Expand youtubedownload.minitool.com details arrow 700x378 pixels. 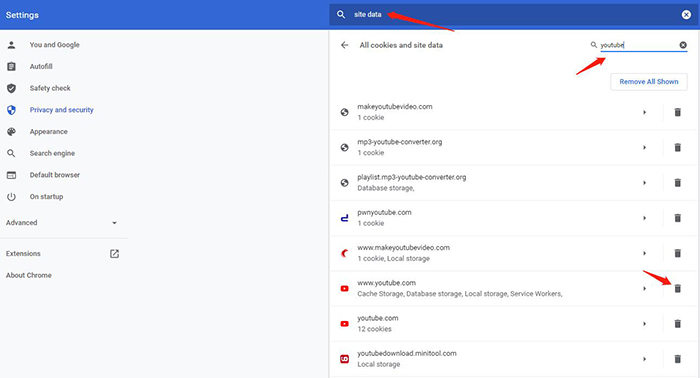[x=644, y=359]
